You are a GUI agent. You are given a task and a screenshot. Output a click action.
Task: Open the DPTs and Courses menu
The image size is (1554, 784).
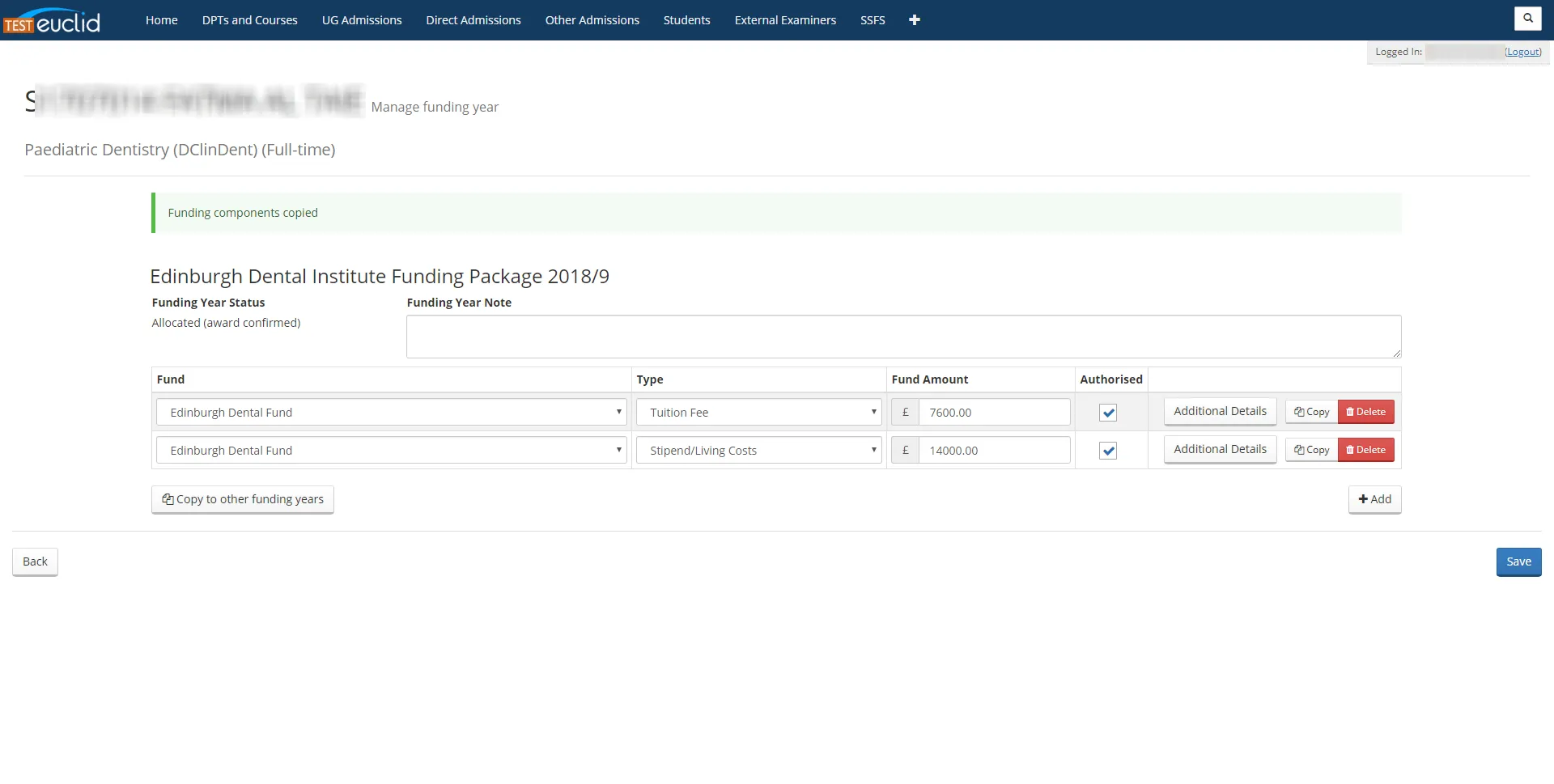[249, 20]
